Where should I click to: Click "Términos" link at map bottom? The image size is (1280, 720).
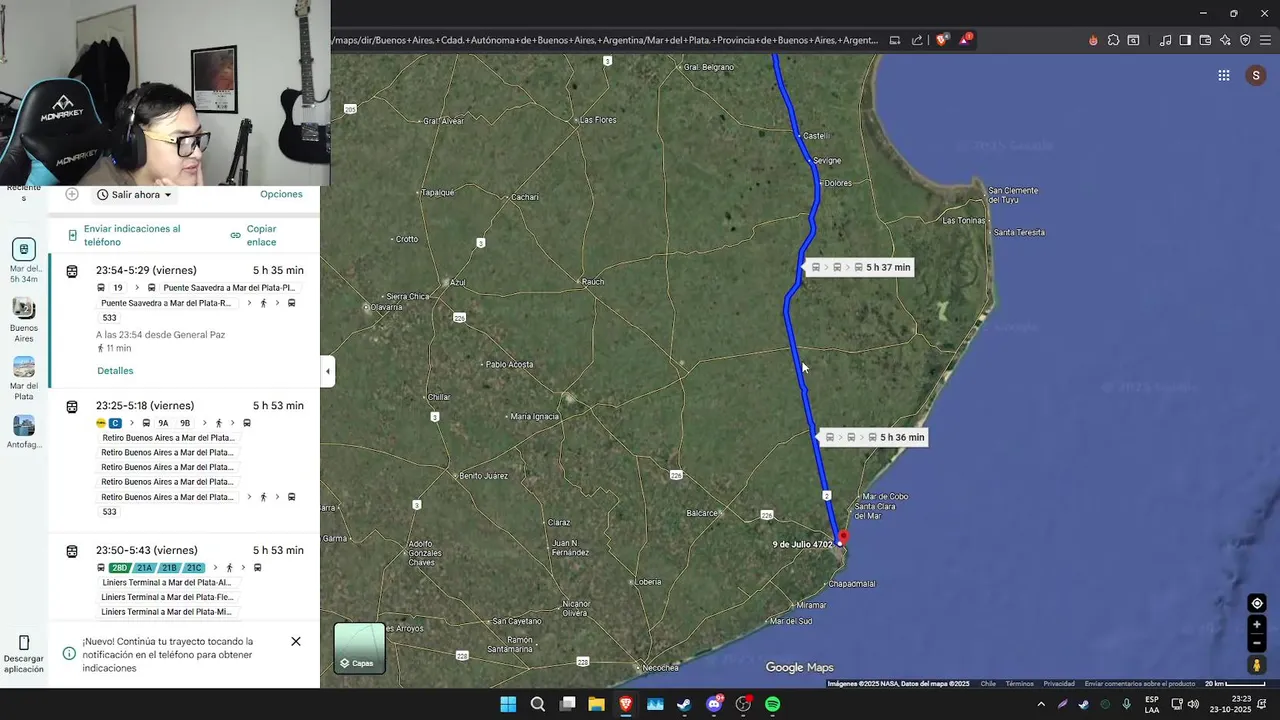(x=1020, y=684)
